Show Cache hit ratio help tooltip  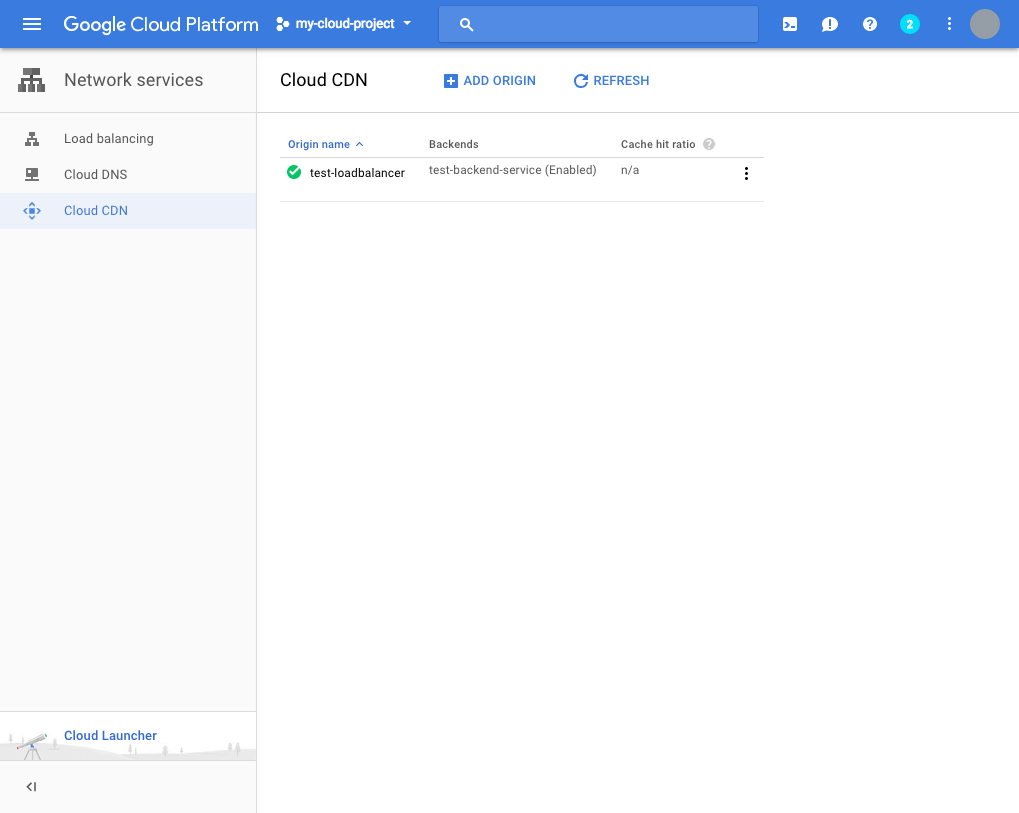point(709,144)
